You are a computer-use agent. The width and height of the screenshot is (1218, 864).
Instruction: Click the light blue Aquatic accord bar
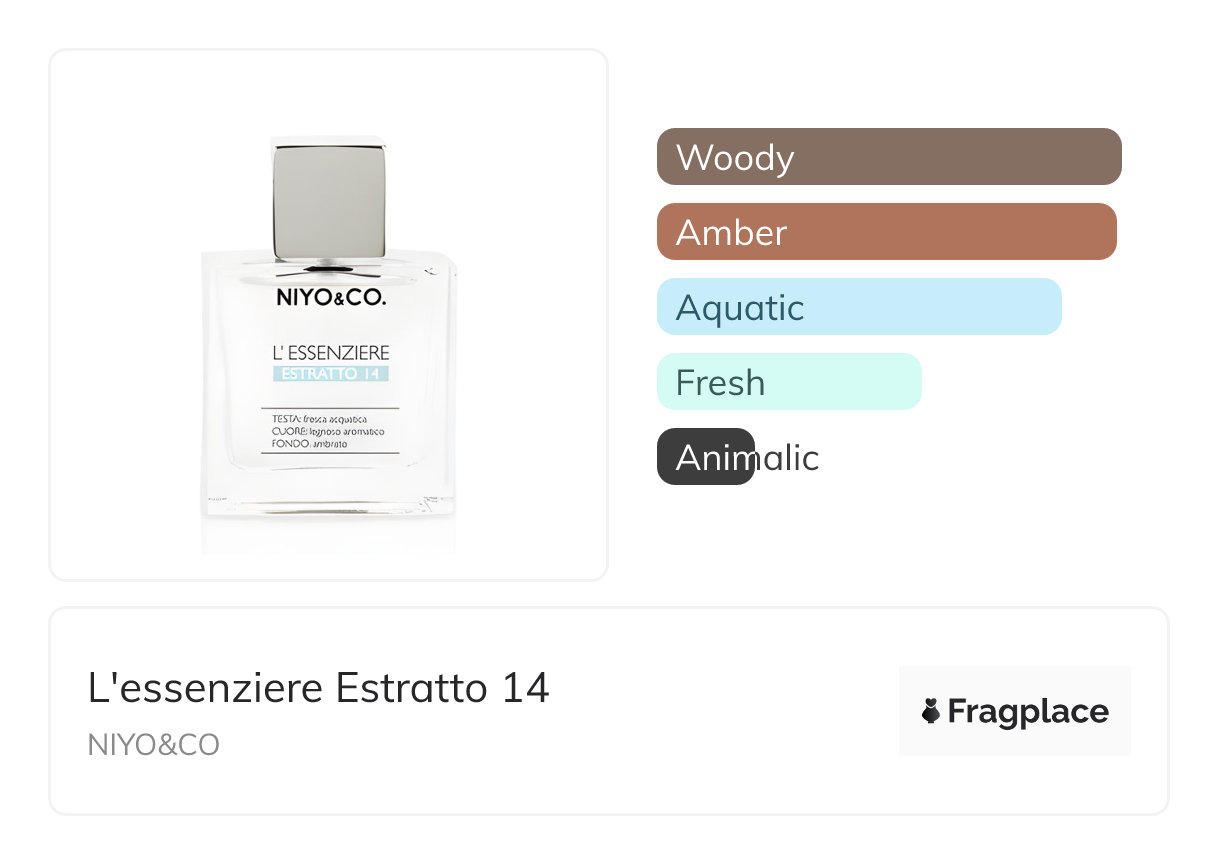(x=858, y=307)
